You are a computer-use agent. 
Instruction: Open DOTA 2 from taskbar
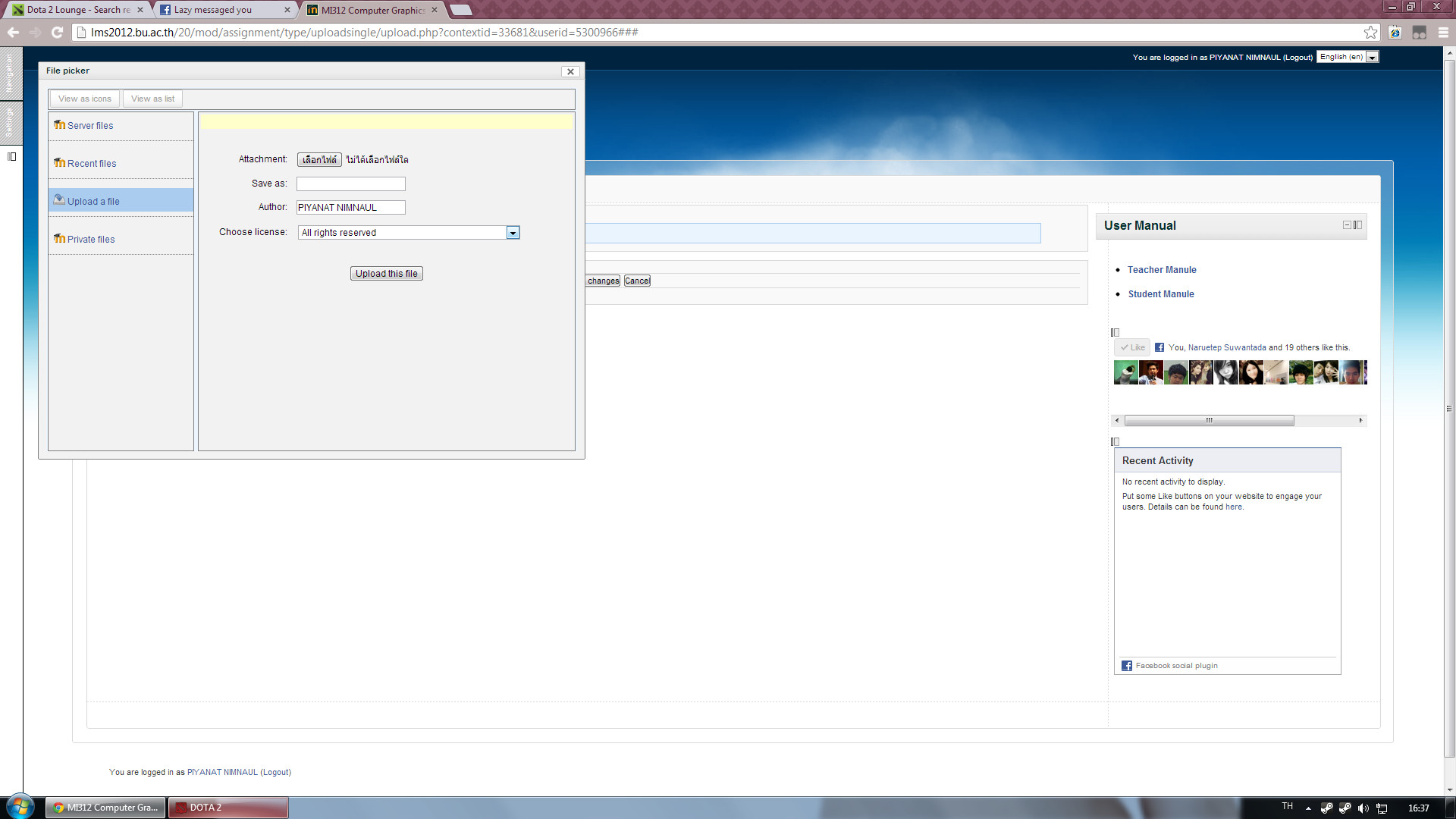[227, 808]
